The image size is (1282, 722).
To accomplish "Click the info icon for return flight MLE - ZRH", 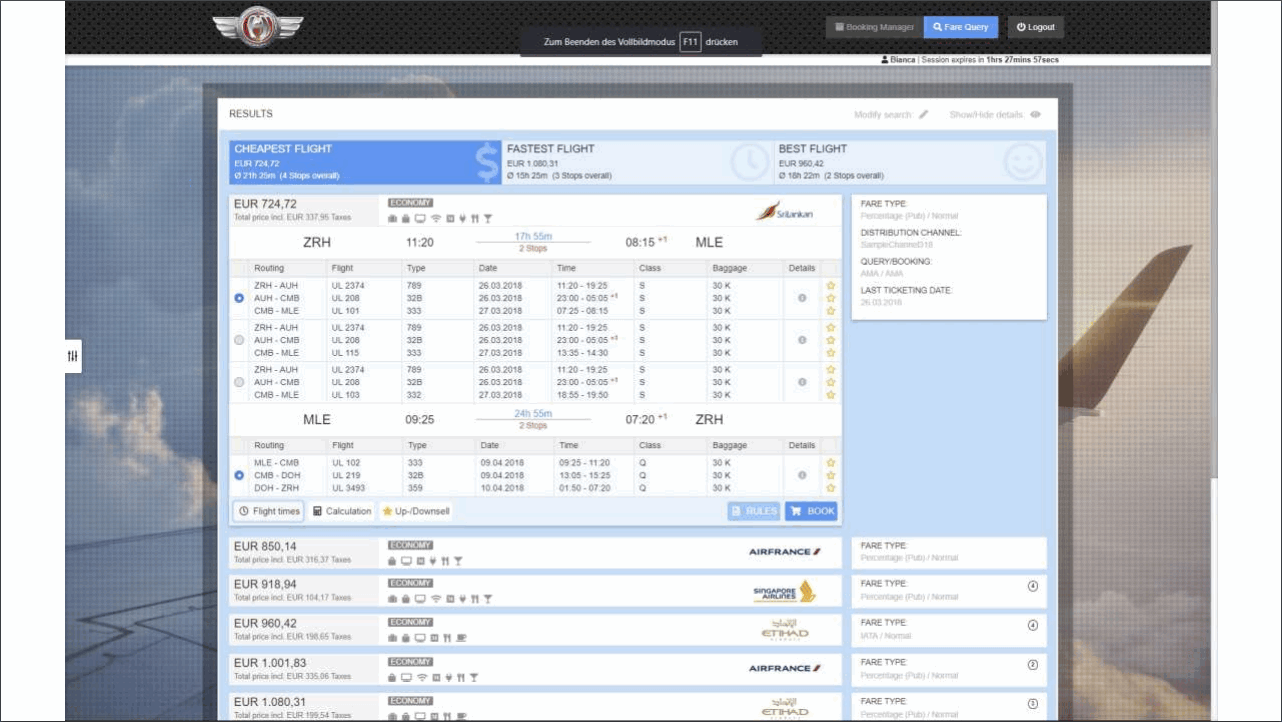I will pos(802,476).
